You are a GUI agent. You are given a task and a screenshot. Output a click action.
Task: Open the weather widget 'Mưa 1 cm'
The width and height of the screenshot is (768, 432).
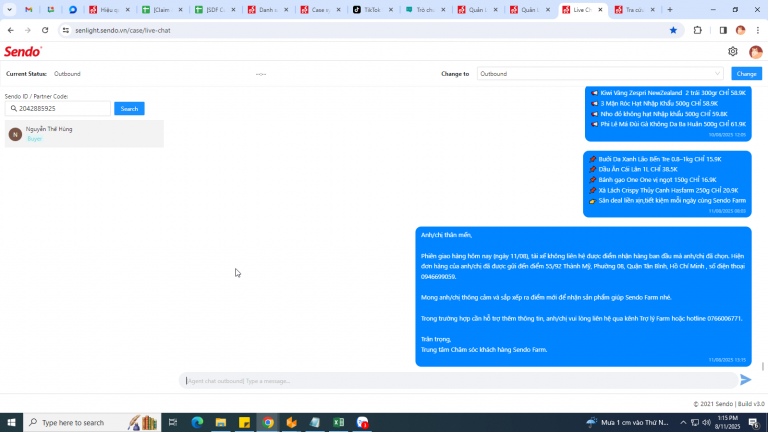pos(627,422)
